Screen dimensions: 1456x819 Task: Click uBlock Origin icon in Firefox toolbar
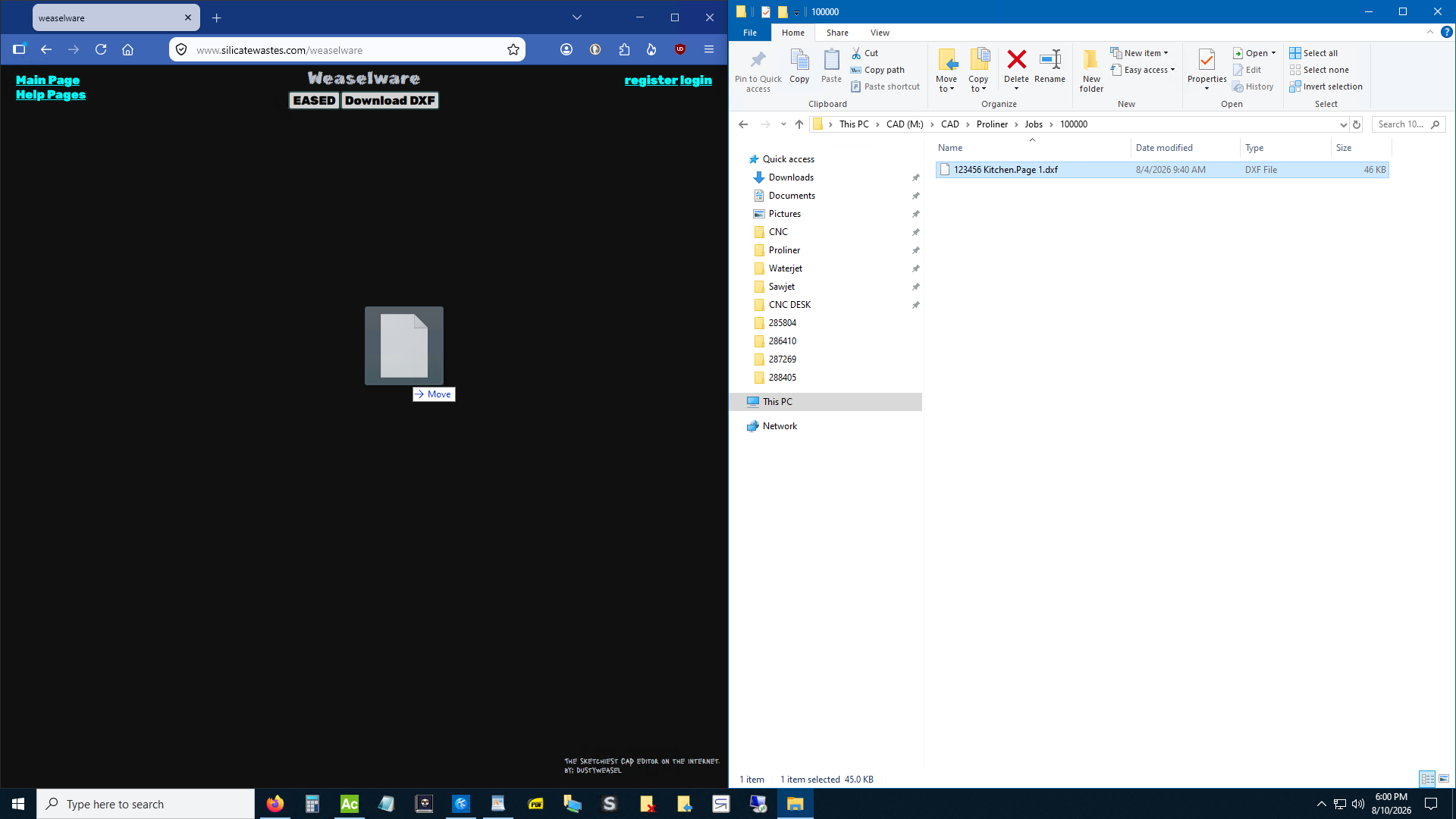tap(680, 50)
